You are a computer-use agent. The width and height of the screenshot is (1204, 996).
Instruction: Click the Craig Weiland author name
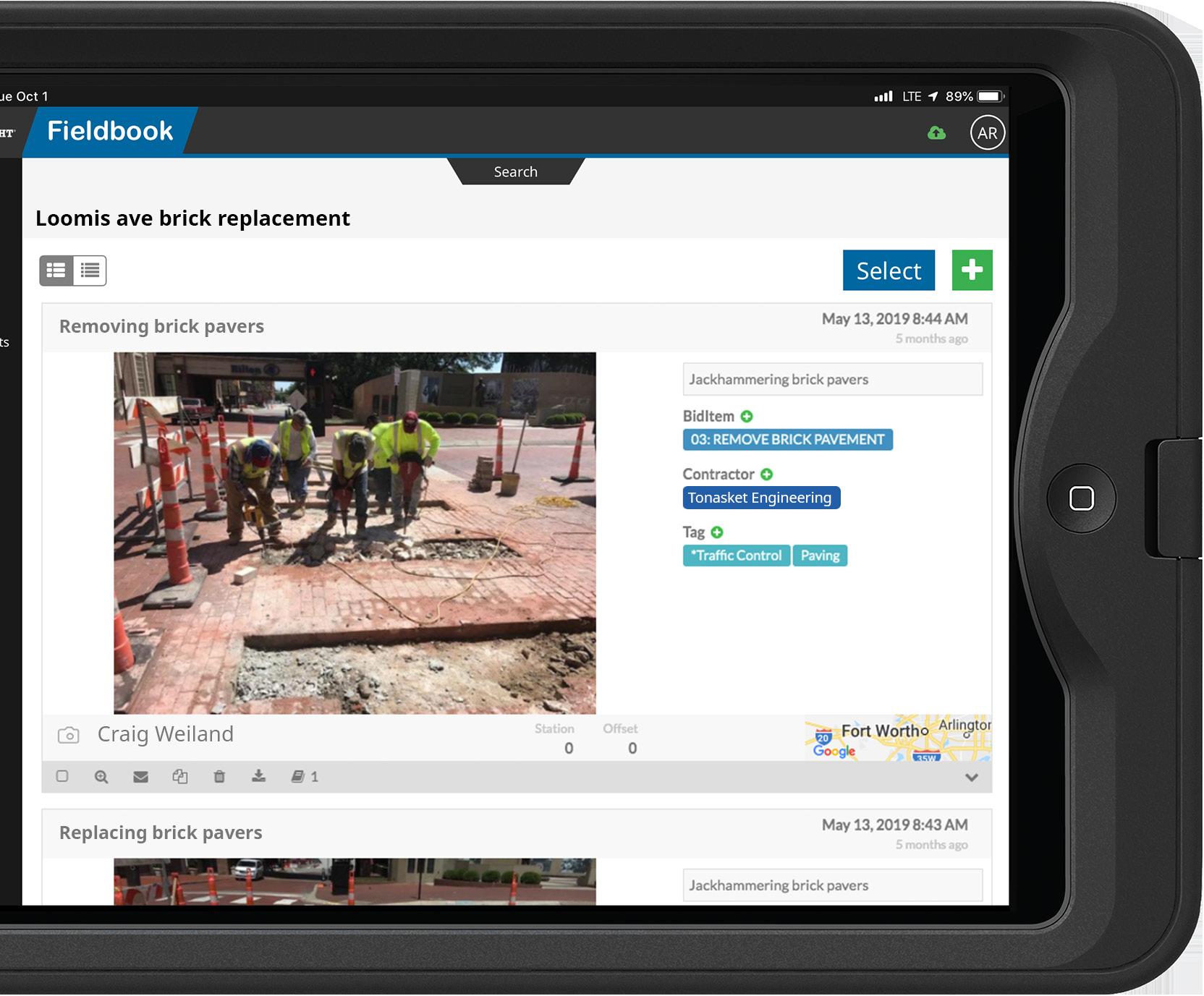[x=166, y=734]
